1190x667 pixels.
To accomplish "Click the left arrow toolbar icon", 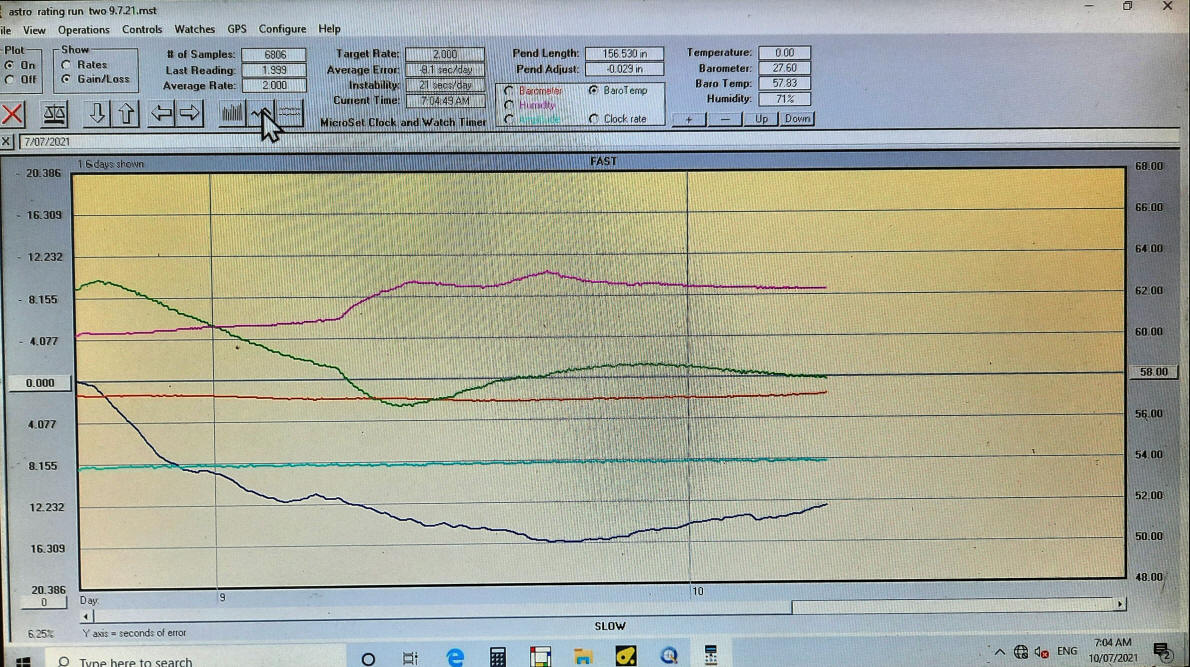I will click(x=161, y=114).
